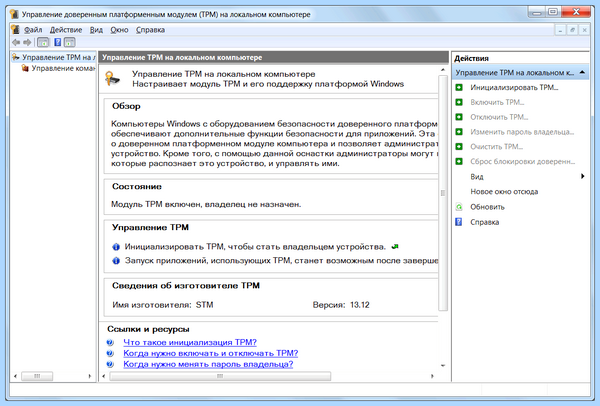Open the Действие menu

click(66, 30)
